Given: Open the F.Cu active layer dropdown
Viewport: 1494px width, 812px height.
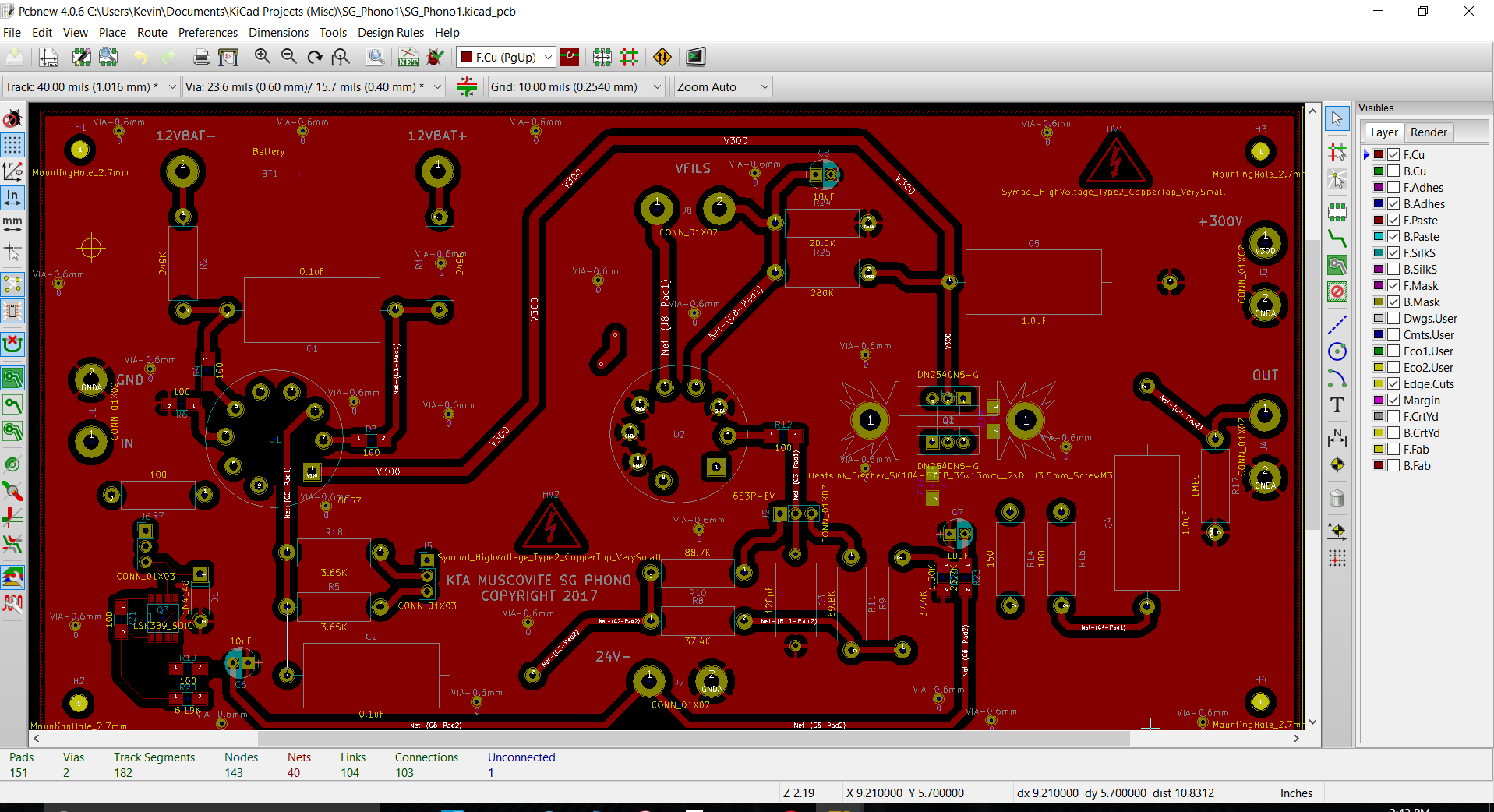Looking at the screenshot, I should [x=506, y=57].
